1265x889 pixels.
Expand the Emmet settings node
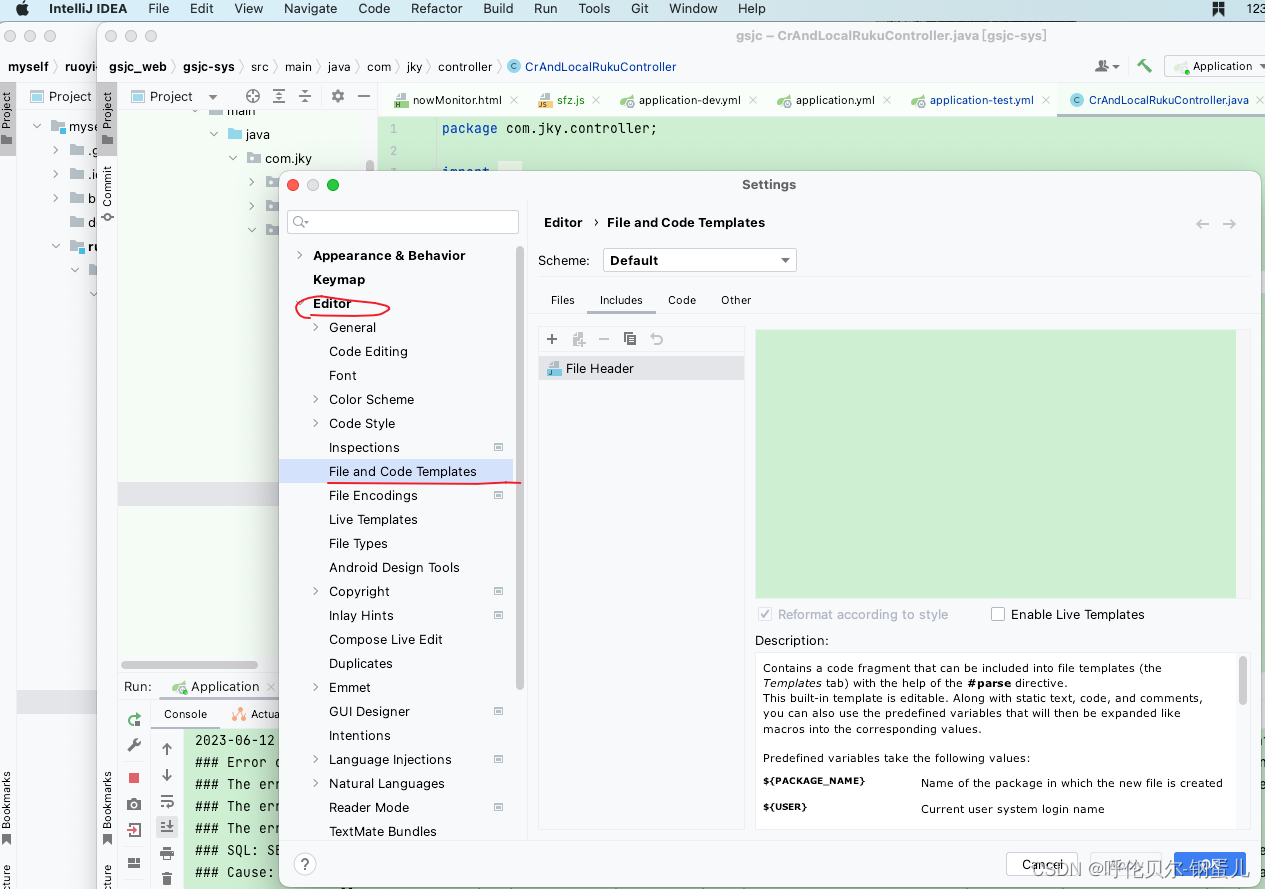316,687
